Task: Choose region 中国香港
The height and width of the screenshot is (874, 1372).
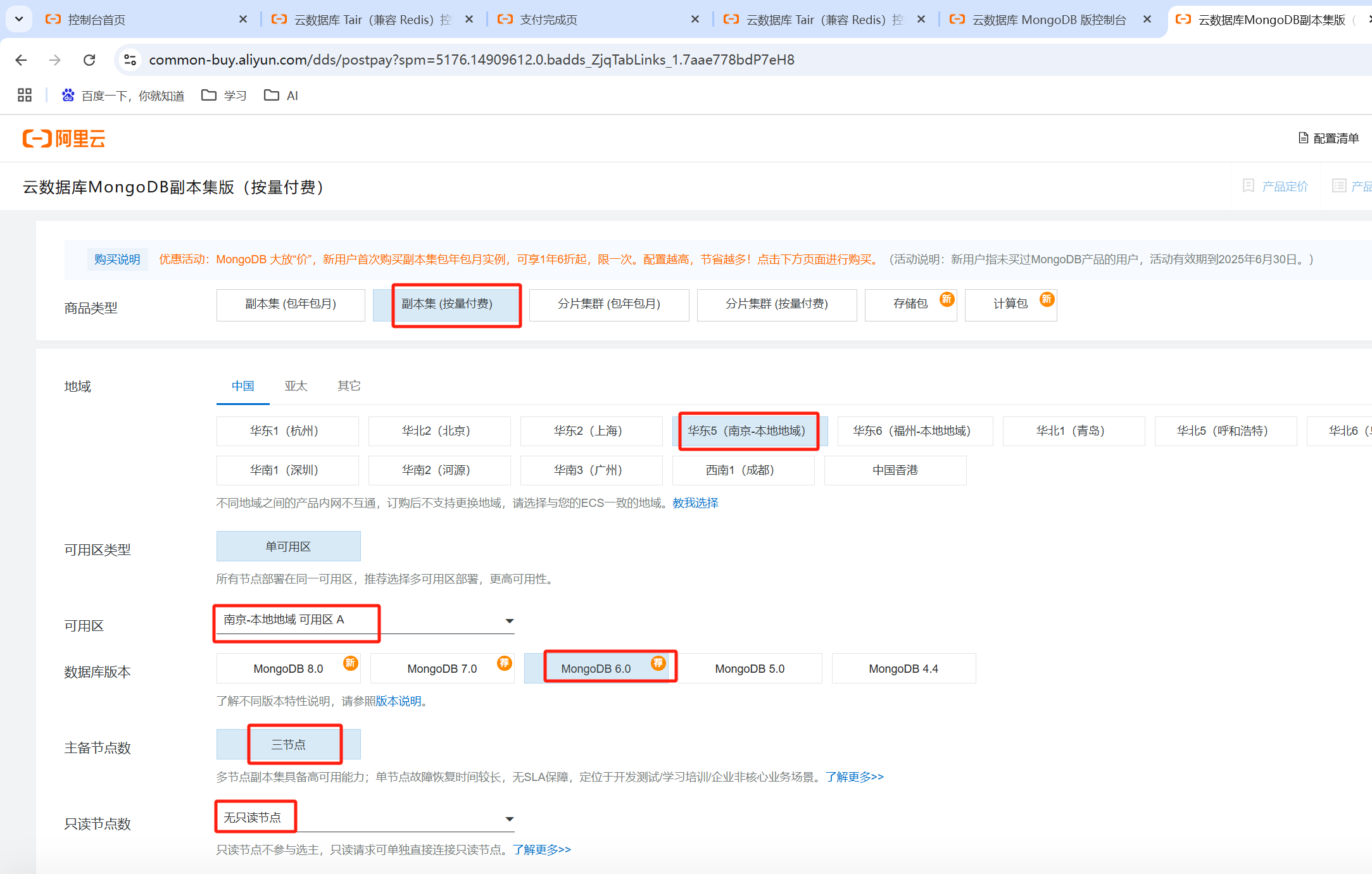Action: pos(895,470)
